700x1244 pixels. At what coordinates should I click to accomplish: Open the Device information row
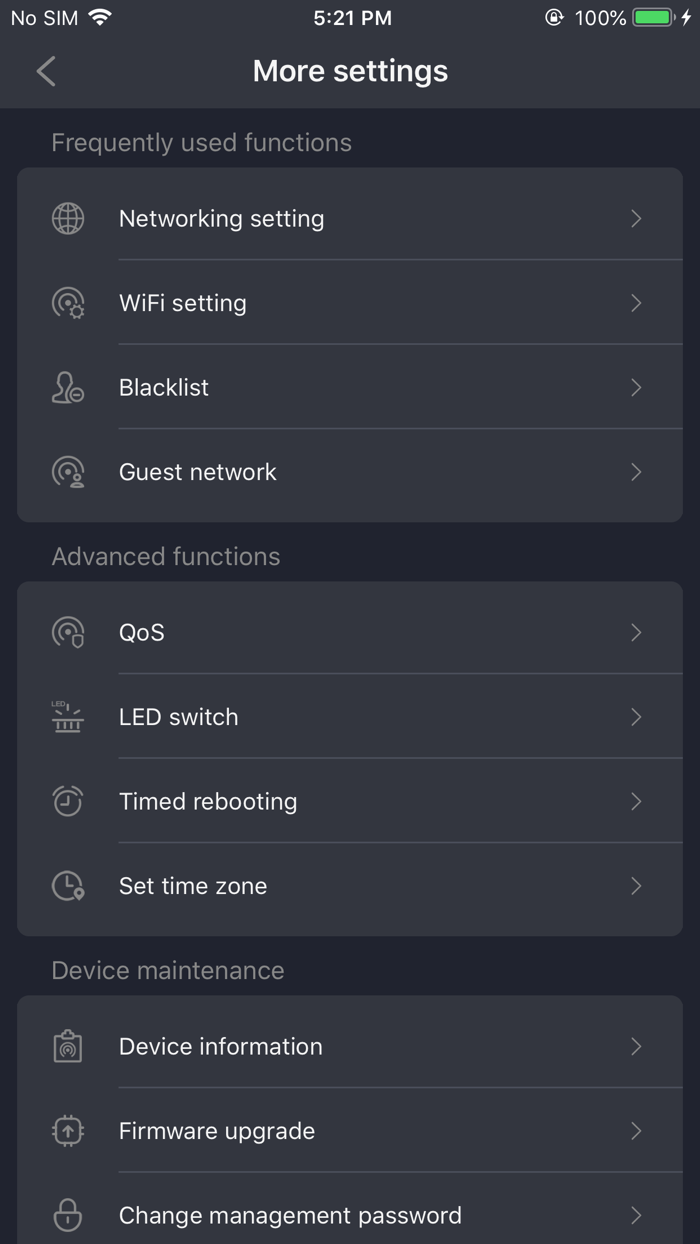(350, 1046)
